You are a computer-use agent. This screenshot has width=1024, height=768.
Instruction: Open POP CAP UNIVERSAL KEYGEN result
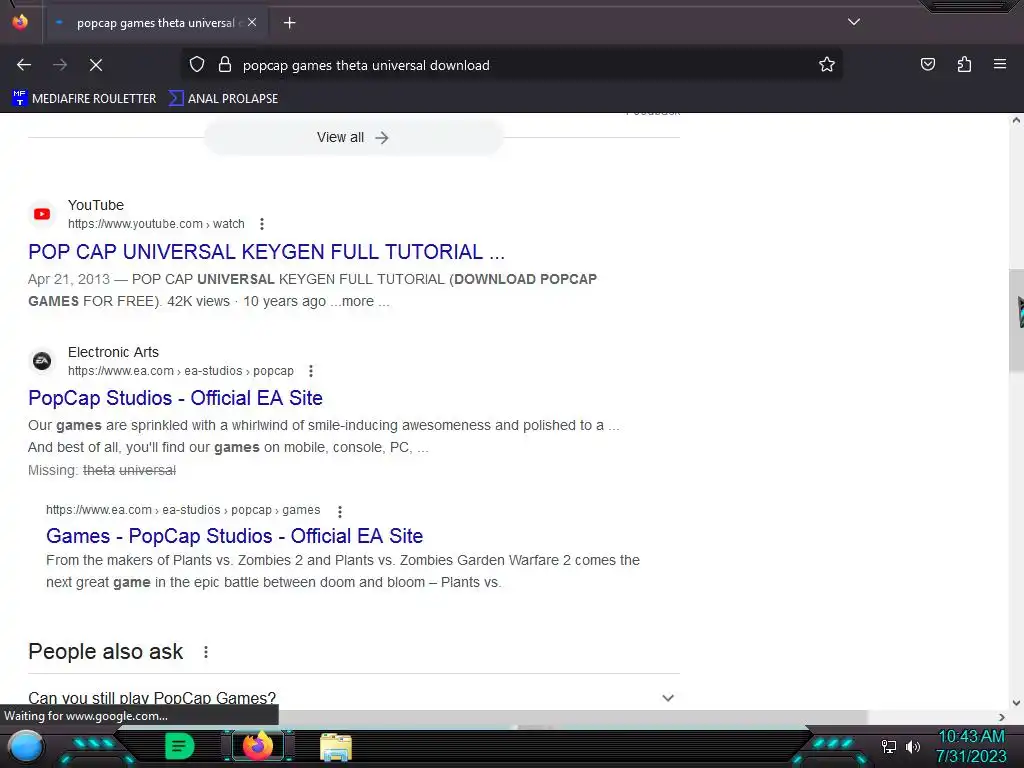[266, 251]
